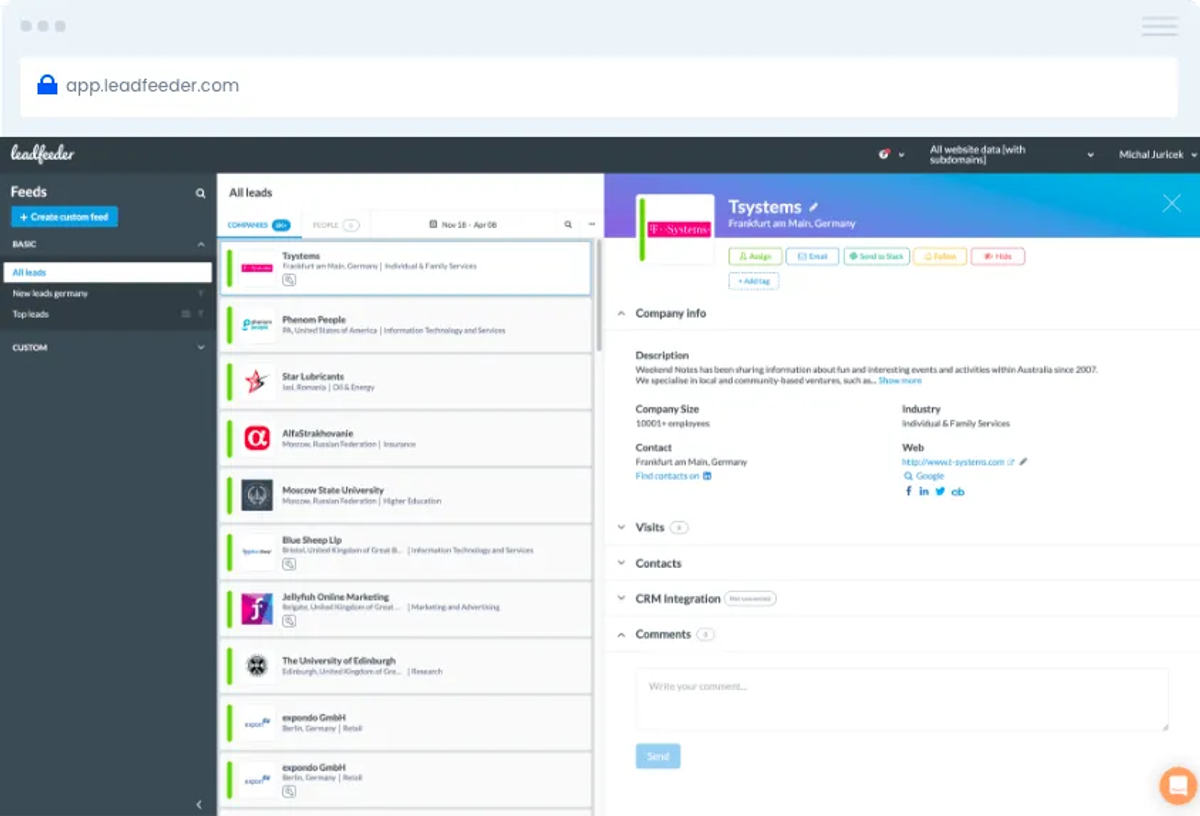Image resolution: width=1200 pixels, height=816 pixels.
Task: Open the Nov 18 - Apr 08 date range picker
Action: point(462,225)
